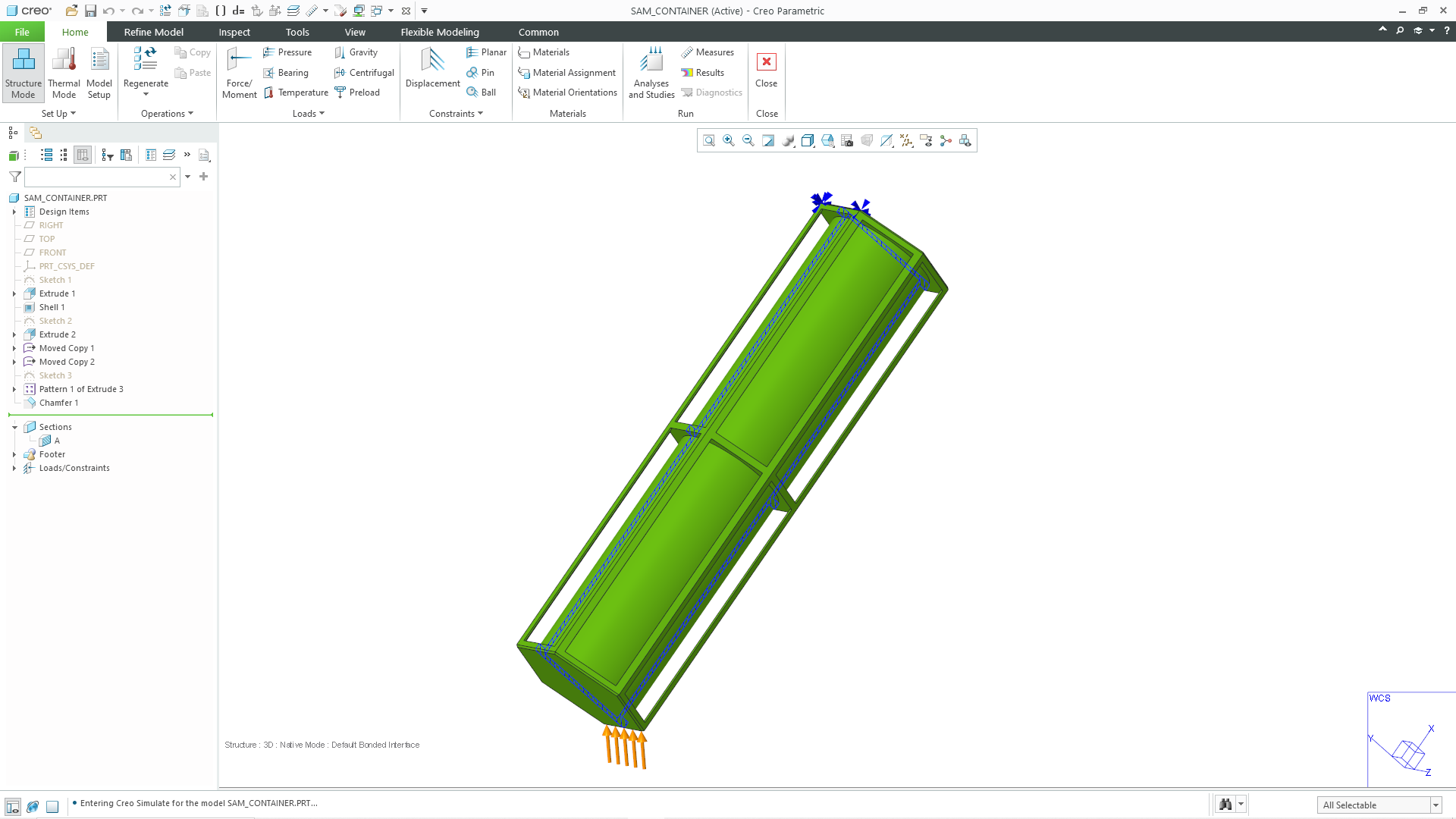Apply a Pressure load
The width and height of the screenshot is (1456, 819).
coord(288,52)
